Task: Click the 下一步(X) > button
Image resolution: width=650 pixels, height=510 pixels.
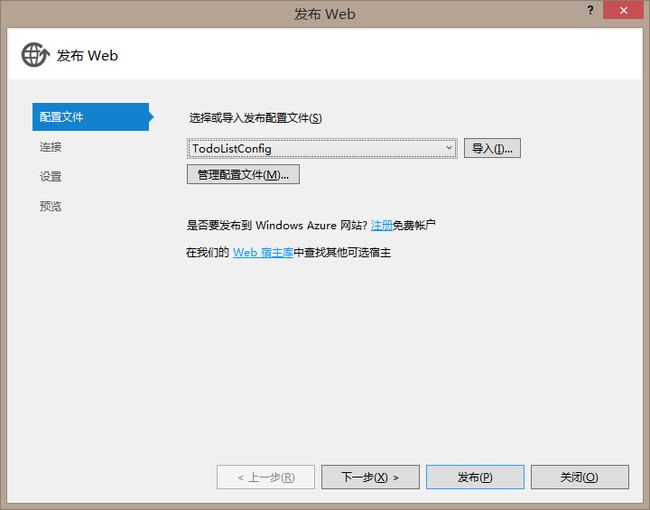Action: [x=370, y=477]
